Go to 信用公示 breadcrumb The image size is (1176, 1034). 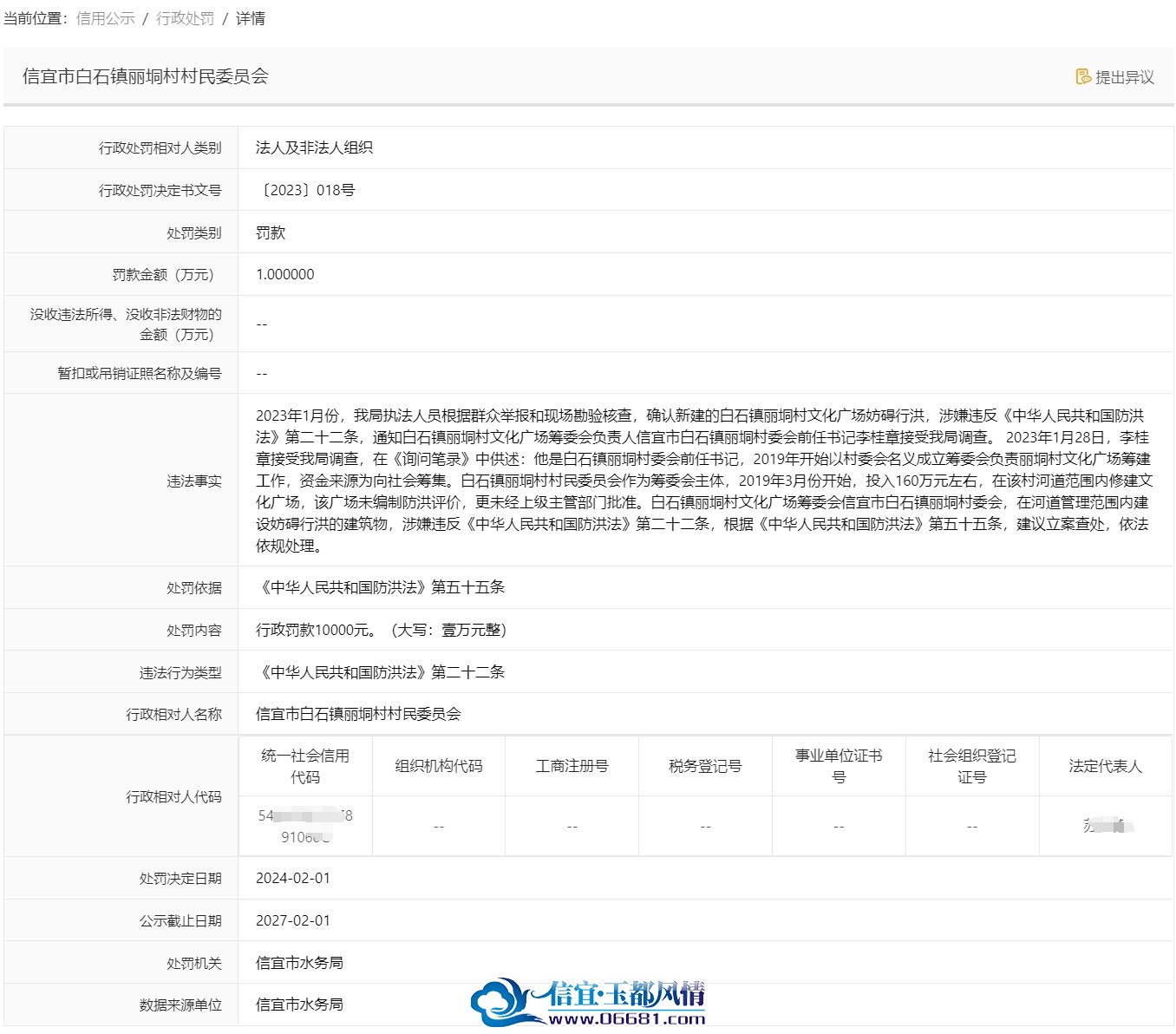106,18
